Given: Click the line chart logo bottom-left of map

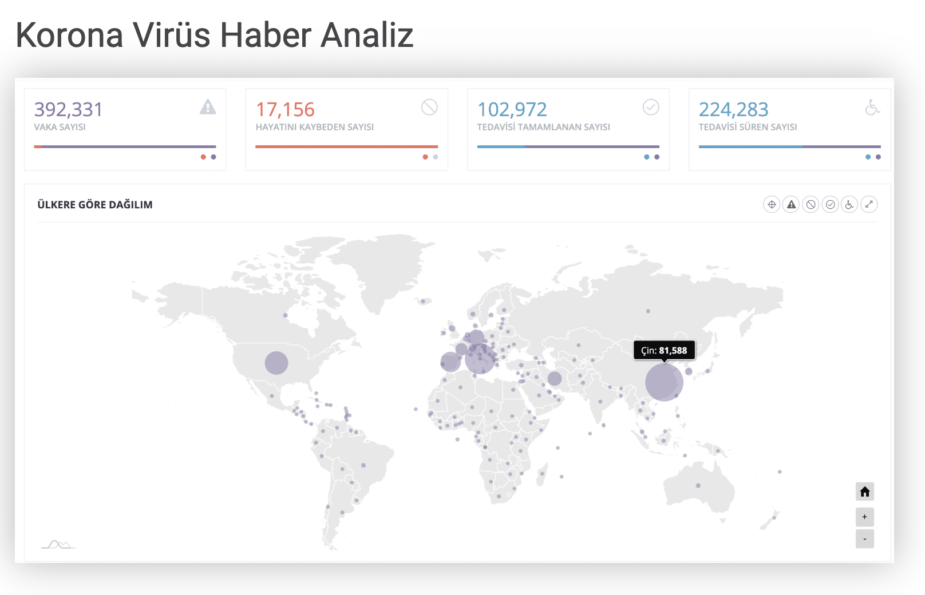Looking at the screenshot, I should click(58, 544).
